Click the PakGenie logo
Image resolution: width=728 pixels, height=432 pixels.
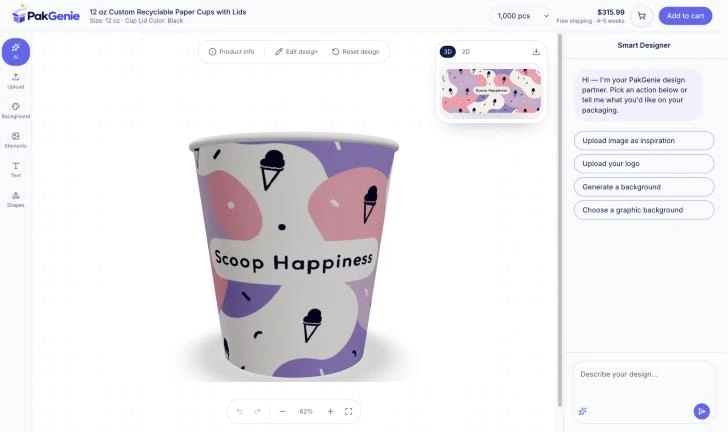click(x=46, y=16)
